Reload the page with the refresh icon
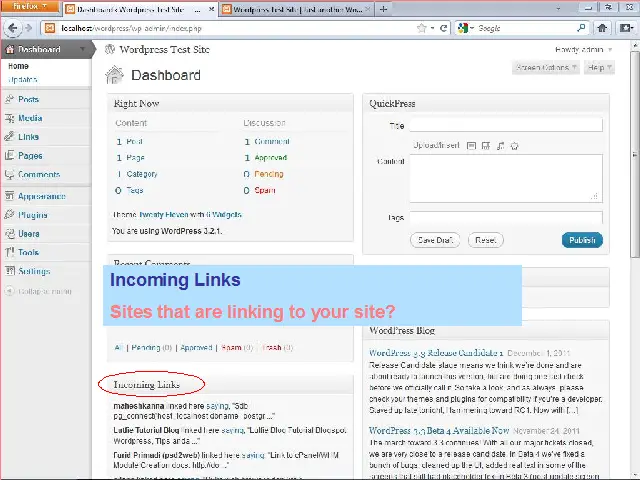Image resolution: width=640 pixels, height=480 pixels. [443, 28]
